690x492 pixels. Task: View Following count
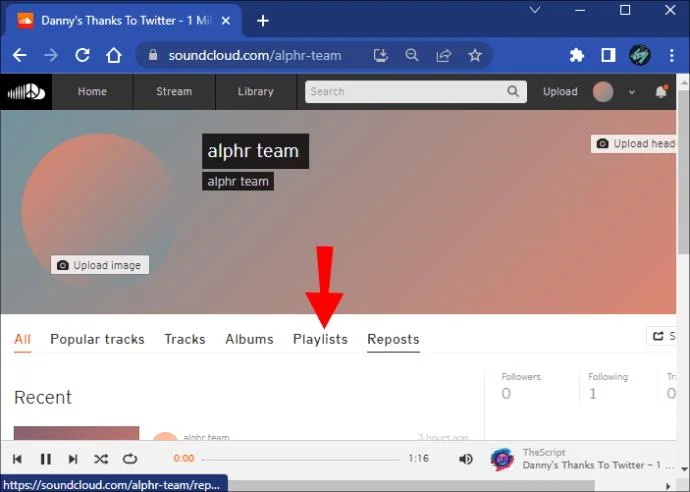(x=608, y=386)
